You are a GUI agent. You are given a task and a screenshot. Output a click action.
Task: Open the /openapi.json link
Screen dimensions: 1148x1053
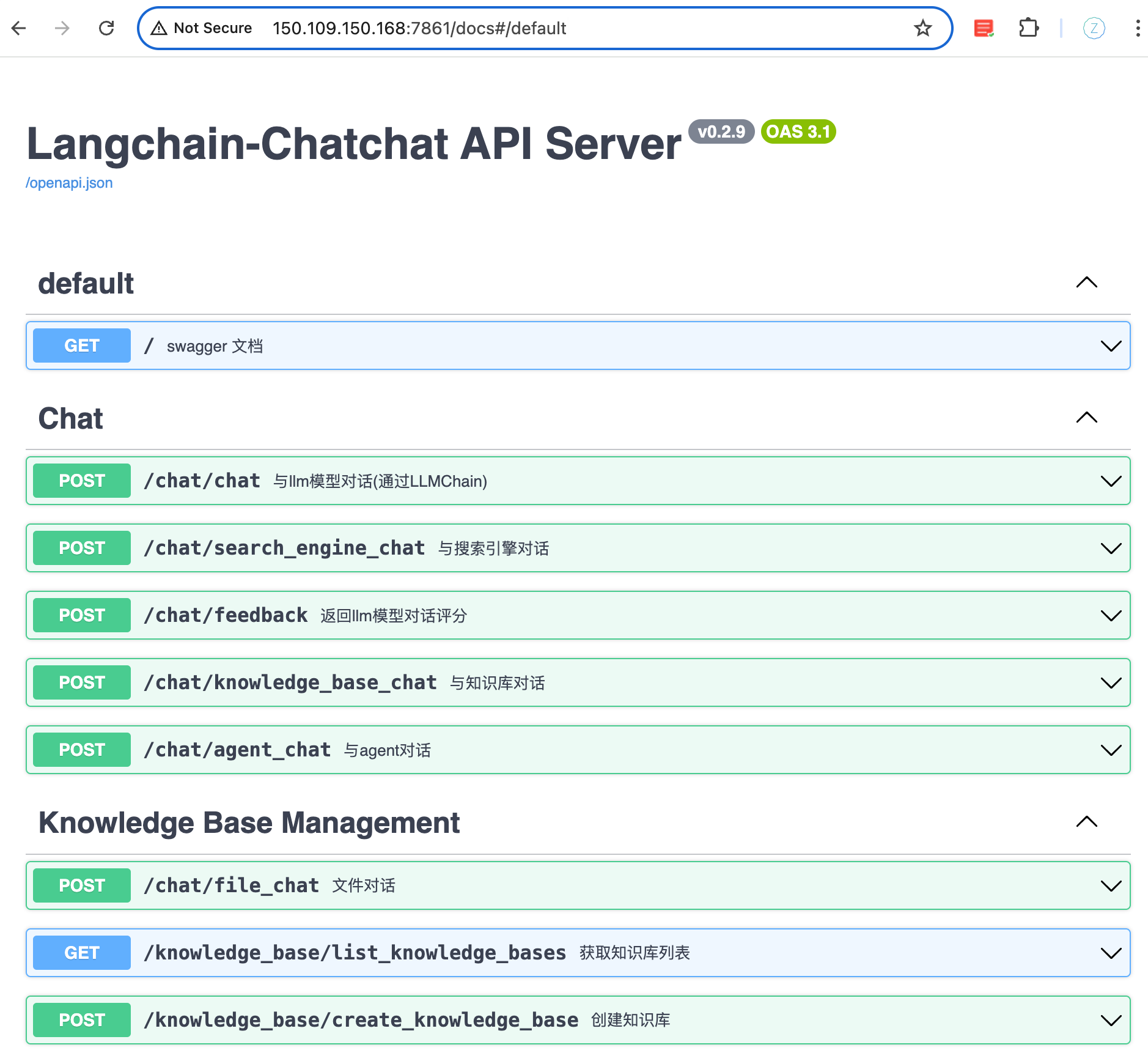[x=69, y=183]
